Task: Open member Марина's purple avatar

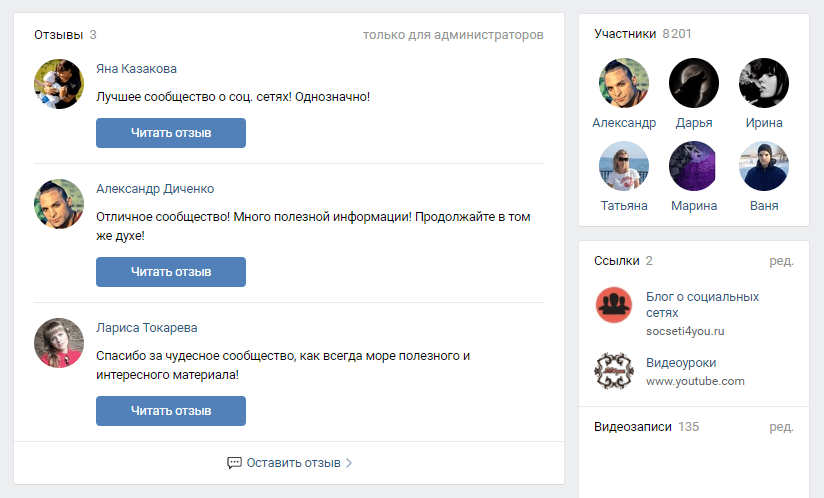Action: tap(694, 166)
